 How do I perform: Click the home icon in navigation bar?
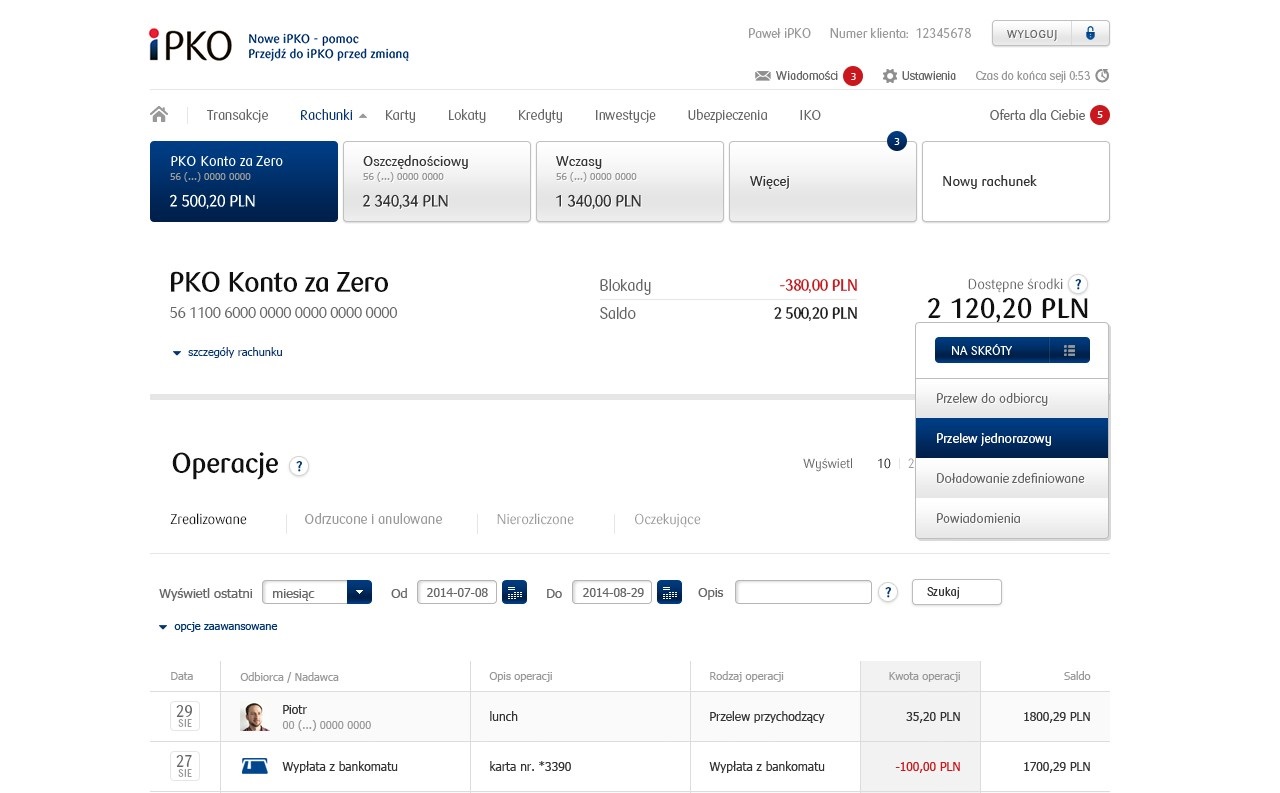tap(159, 115)
